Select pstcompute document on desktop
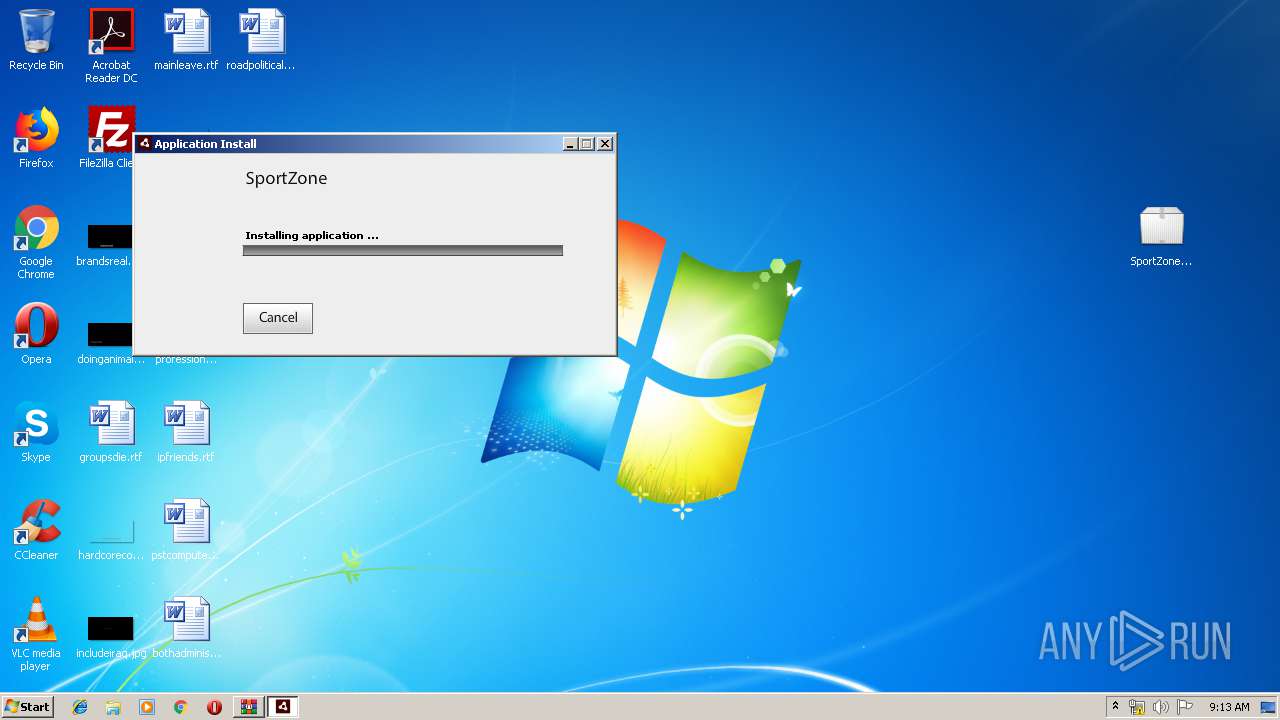 186,530
